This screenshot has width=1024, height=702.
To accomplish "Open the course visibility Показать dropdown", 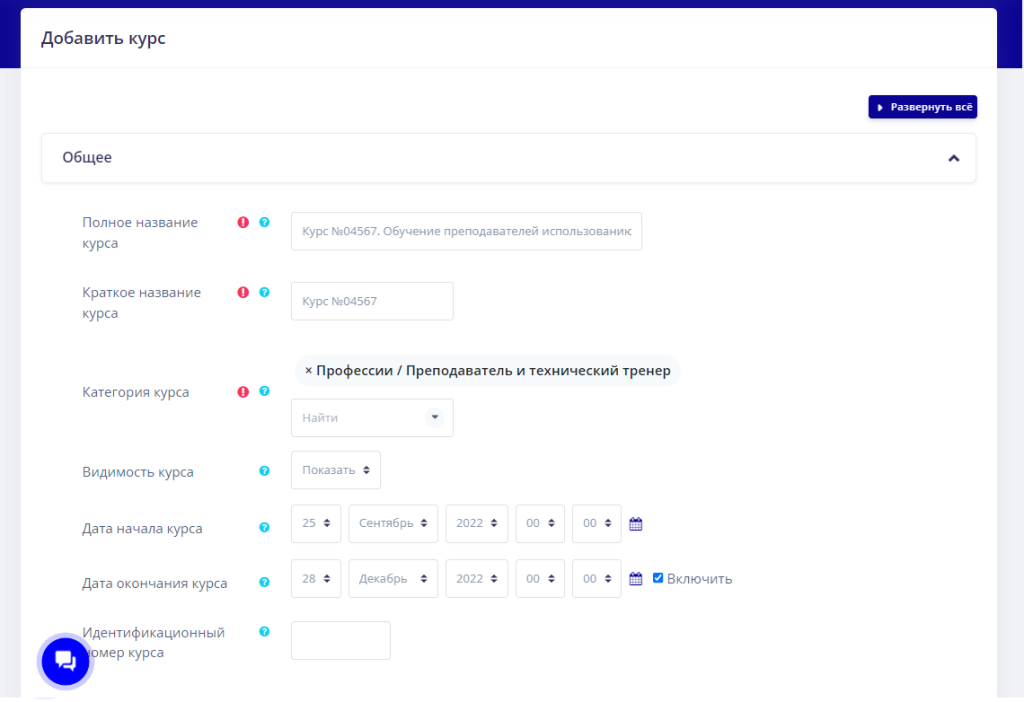I will click(x=336, y=470).
